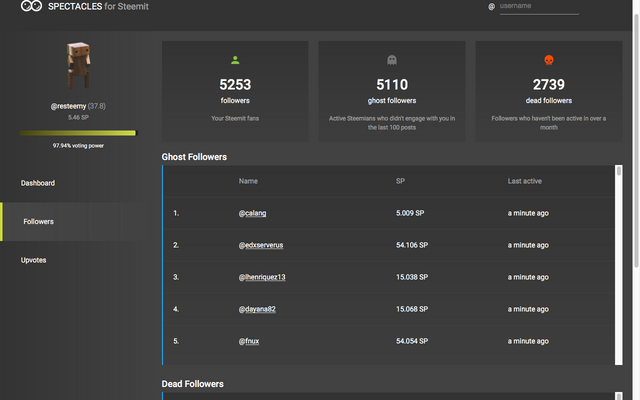Viewport: 640px width, 400px height.
Task: Click the 15.038 SP value
Action: (412, 277)
